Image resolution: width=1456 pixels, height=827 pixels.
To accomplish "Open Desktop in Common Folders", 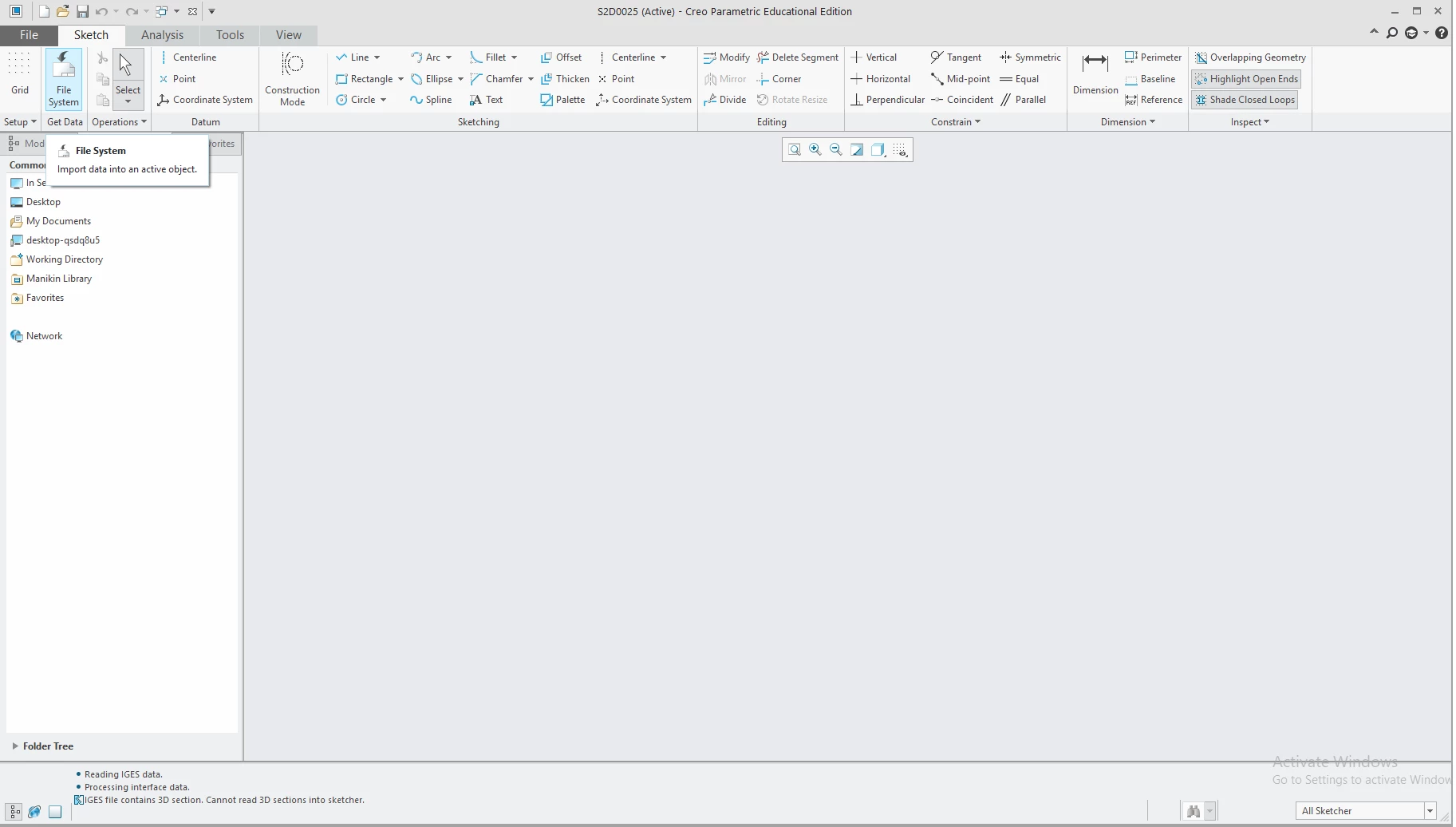I will click(x=35, y=202).
